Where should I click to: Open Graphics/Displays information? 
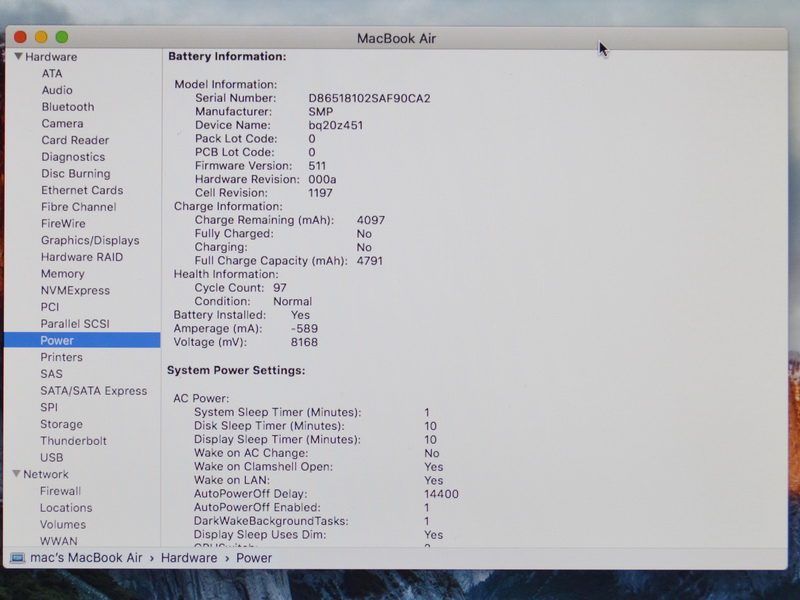[x=90, y=240]
